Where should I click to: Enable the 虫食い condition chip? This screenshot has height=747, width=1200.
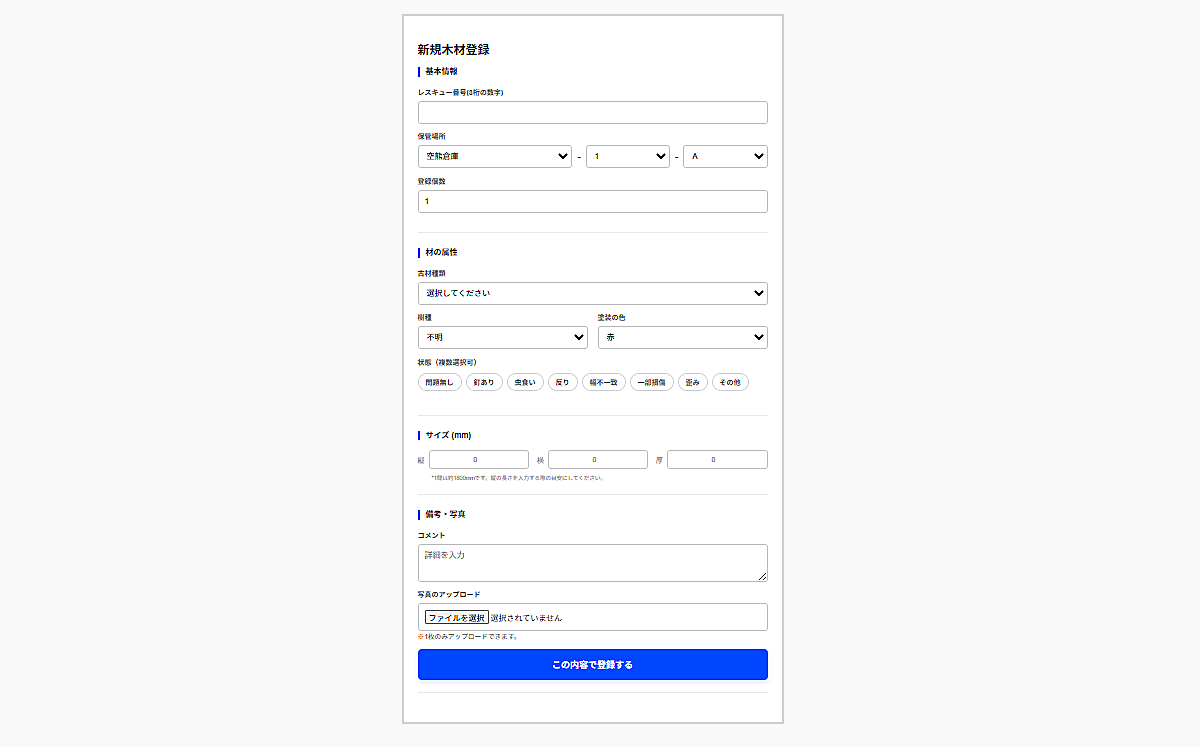click(x=525, y=382)
